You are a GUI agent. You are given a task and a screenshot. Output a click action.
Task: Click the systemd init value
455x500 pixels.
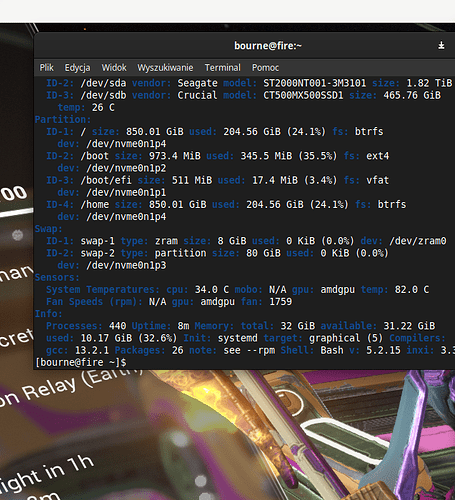pyautogui.click(x=238, y=338)
